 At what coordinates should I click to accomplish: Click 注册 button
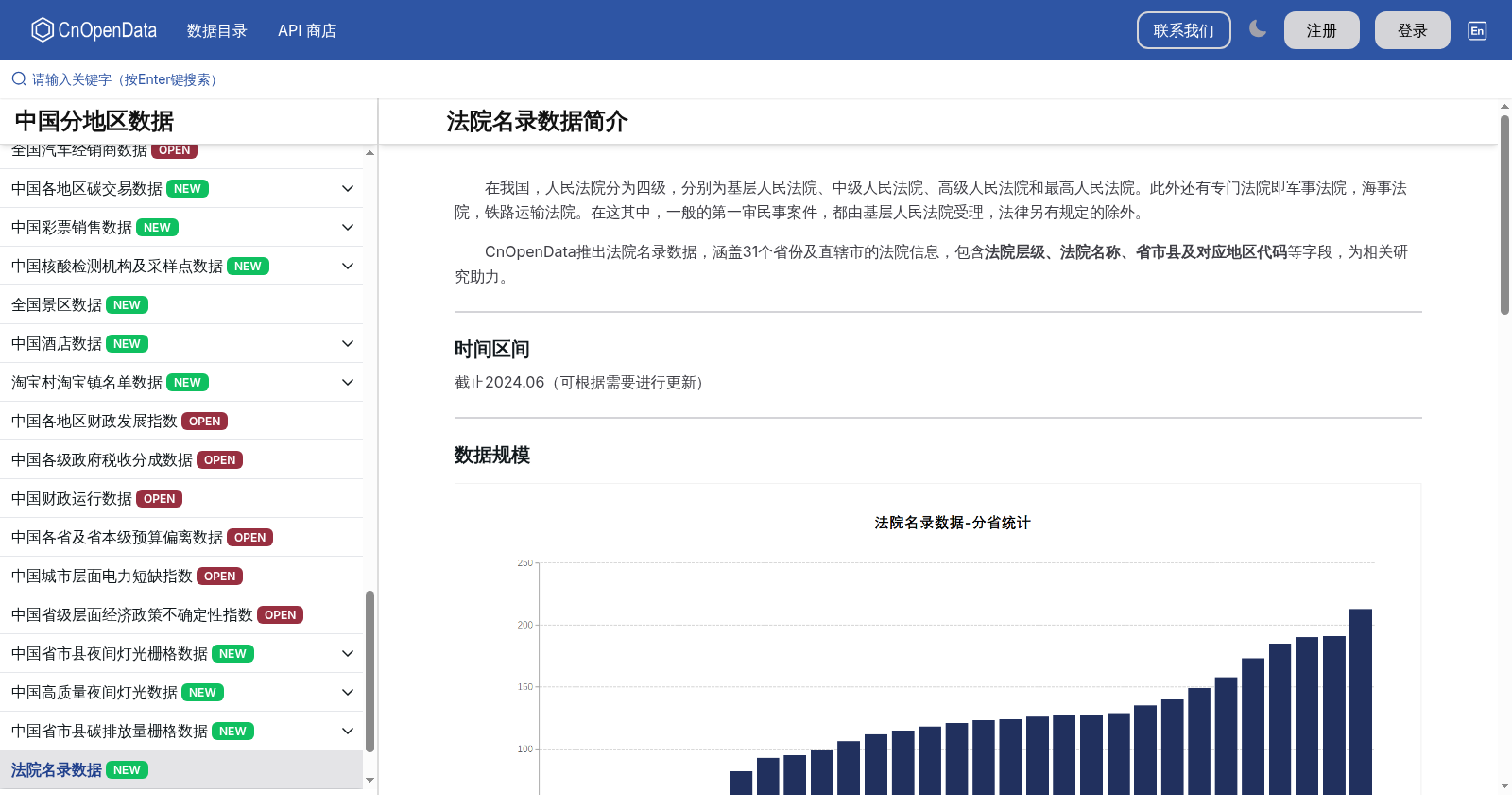click(x=1322, y=30)
